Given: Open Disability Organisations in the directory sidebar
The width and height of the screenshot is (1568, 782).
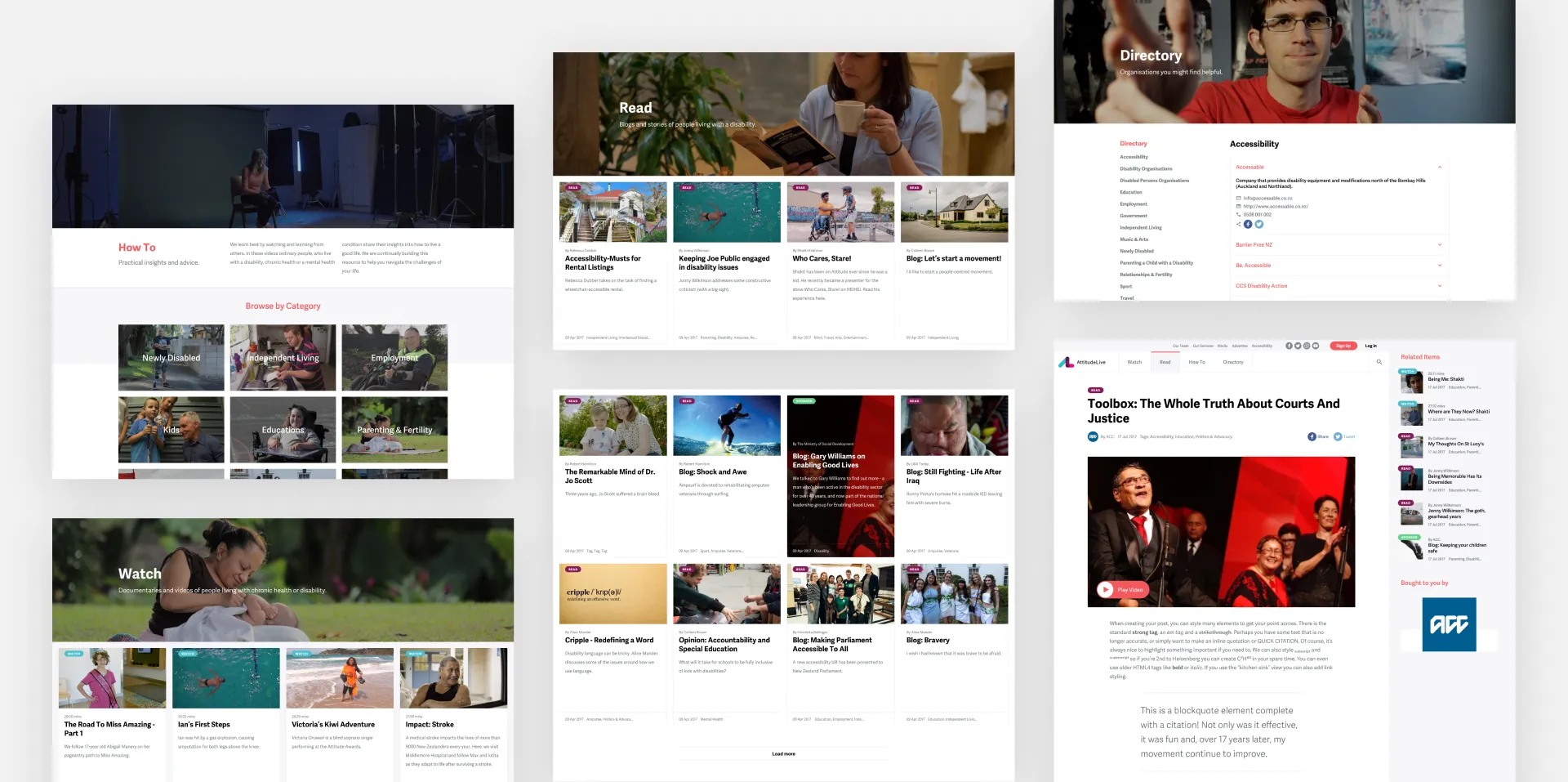Looking at the screenshot, I should pos(1146,168).
